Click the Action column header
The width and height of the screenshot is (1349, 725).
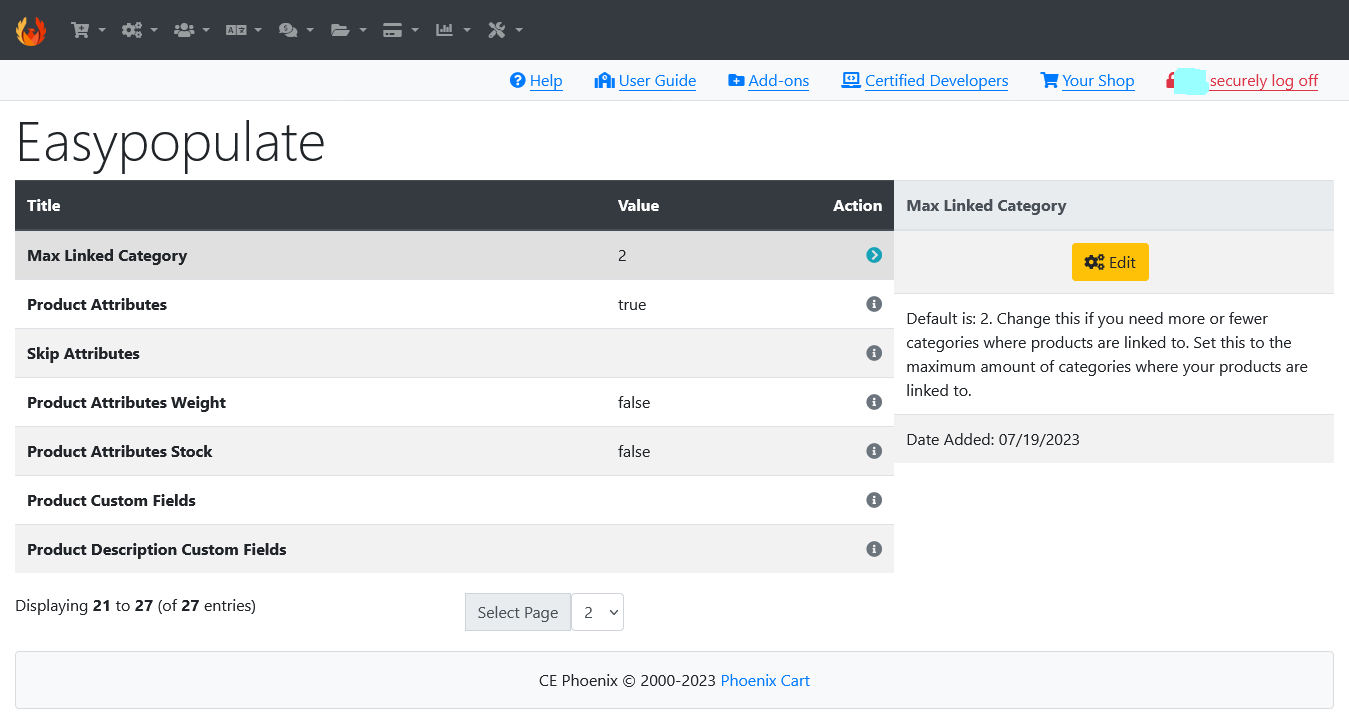click(x=858, y=205)
